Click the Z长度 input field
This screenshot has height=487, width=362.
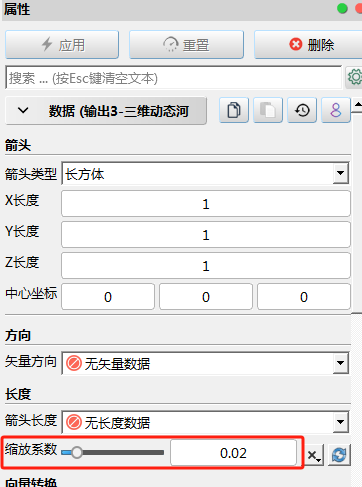pos(206,266)
